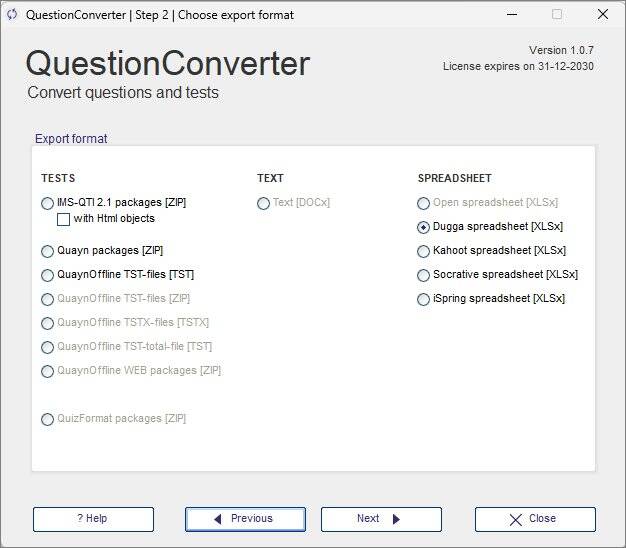Select Dugga spreadsheet [XLSx] radio button

[x=424, y=227]
